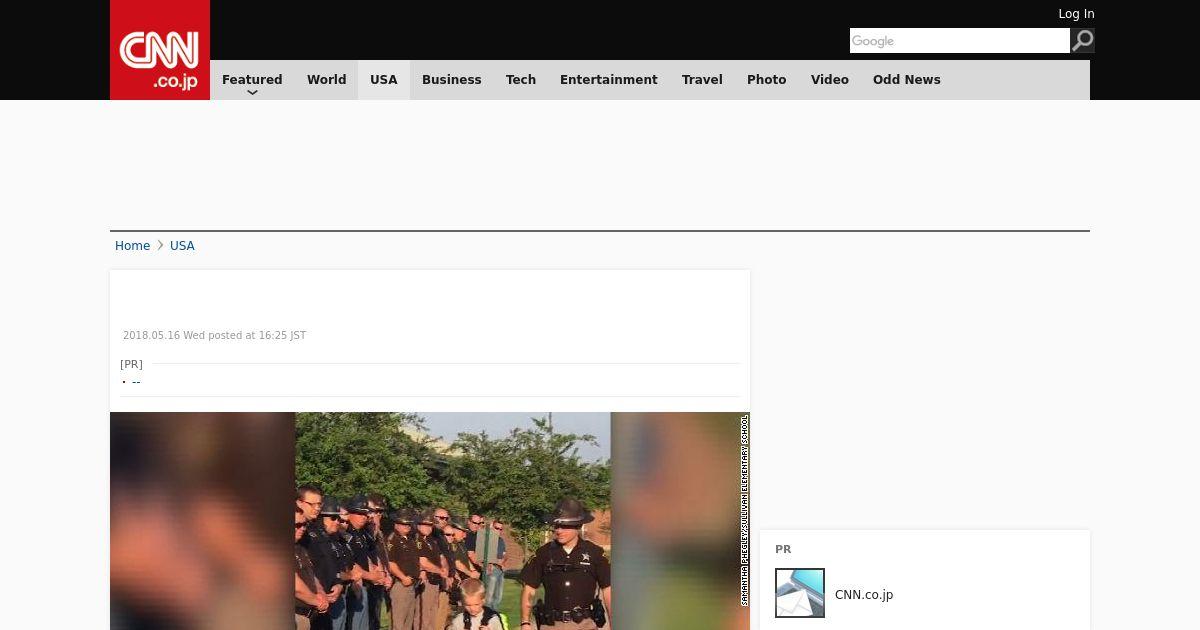Open the CNN.co.jp PR link
The width and height of the screenshot is (1200, 630).
pyautogui.click(x=864, y=595)
